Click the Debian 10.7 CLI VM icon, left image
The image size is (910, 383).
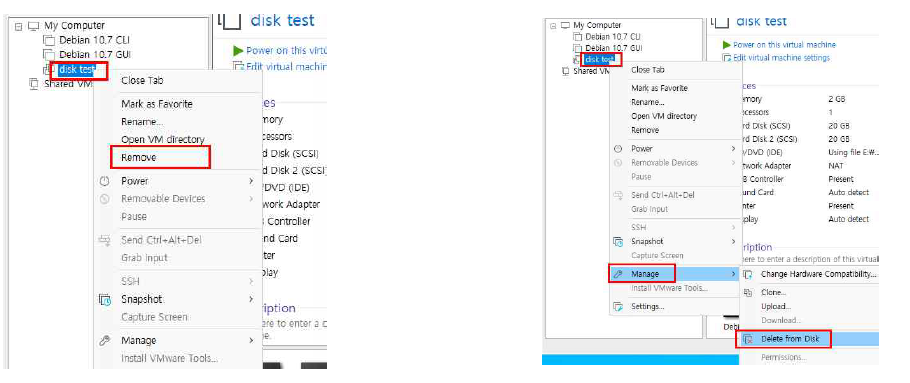[48, 41]
